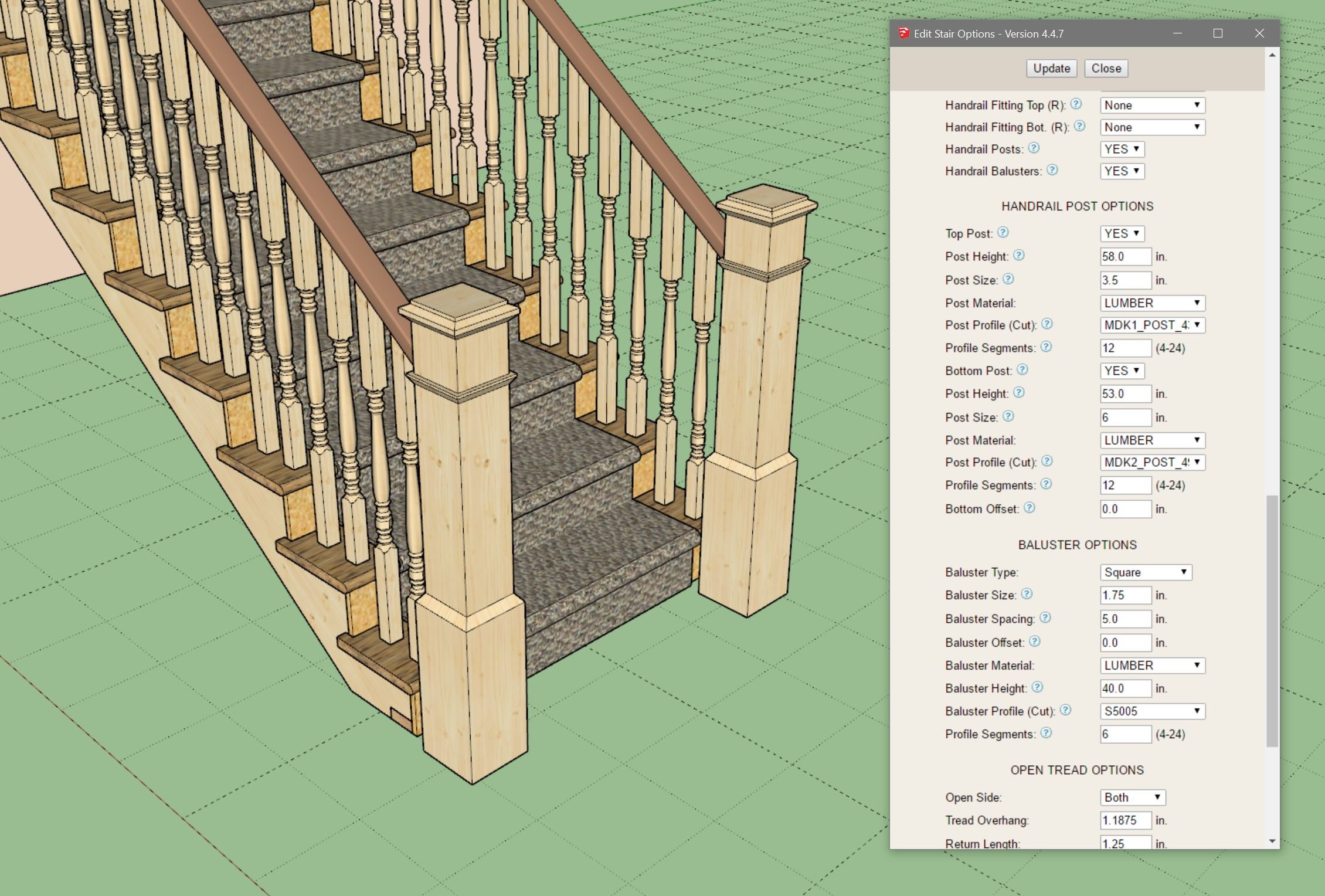Screen dimensions: 1325x896
Task: Toggle the Top Post YES selector
Action: (1122, 233)
